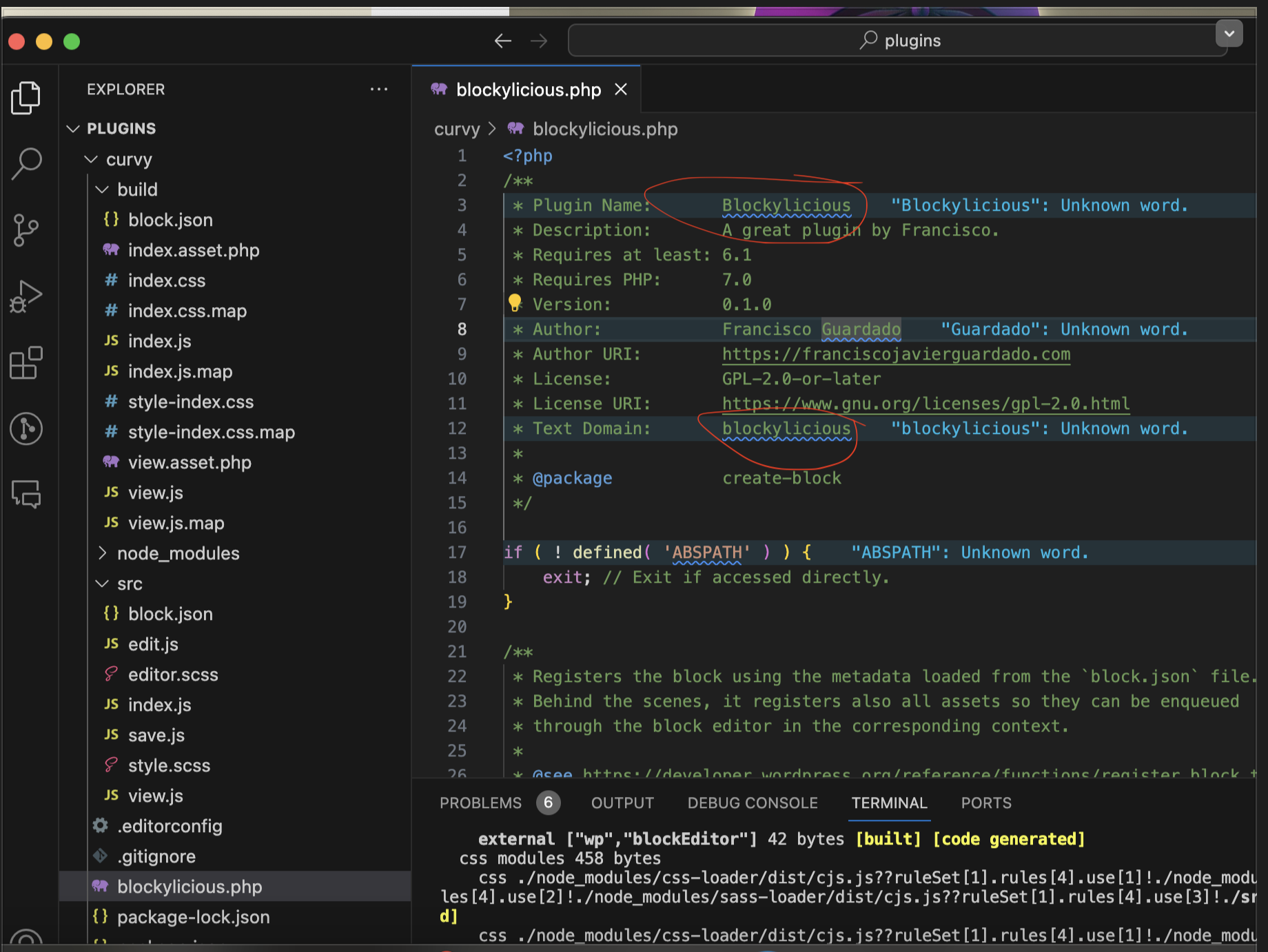
Task: Switch to the PROBLEMS panel tab
Action: pyautogui.click(x=480, y=803)
